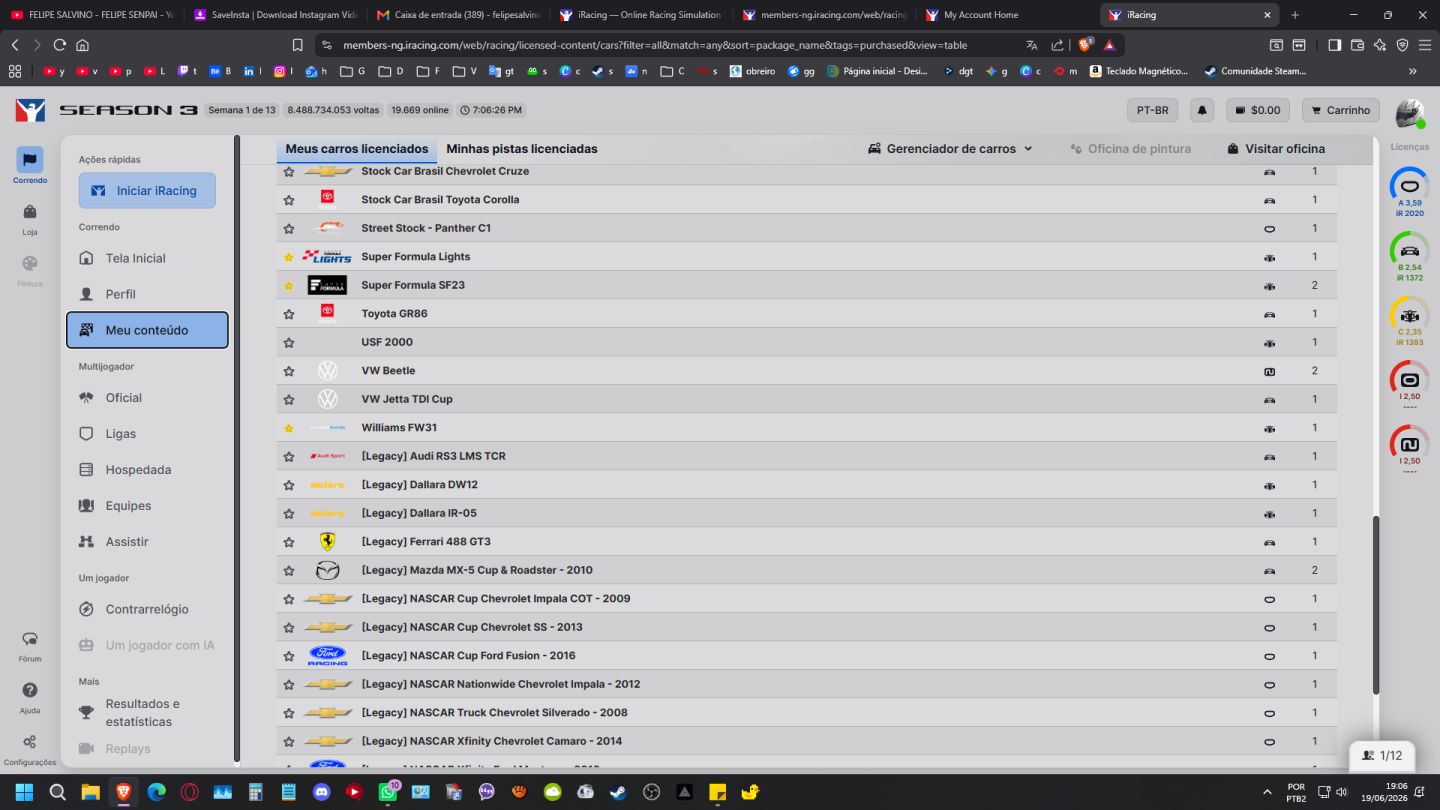Click the notifications bell icon

coord(1202,110)
